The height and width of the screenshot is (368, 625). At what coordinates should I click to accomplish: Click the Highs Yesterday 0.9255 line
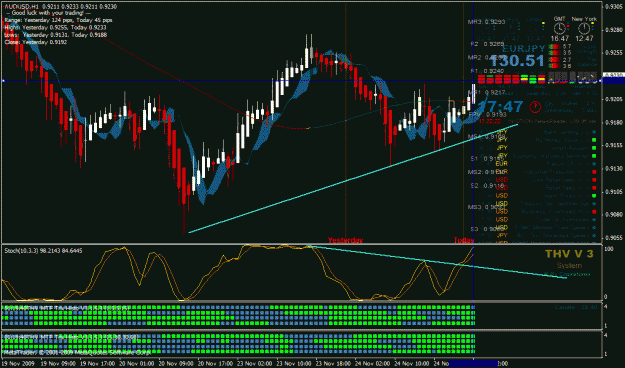55,28
